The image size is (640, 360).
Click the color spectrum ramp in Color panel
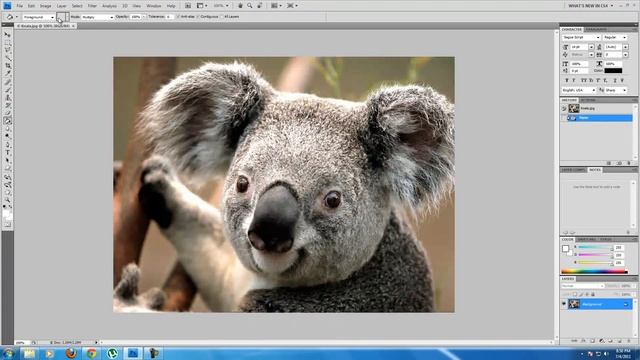(x=594, y=271)
